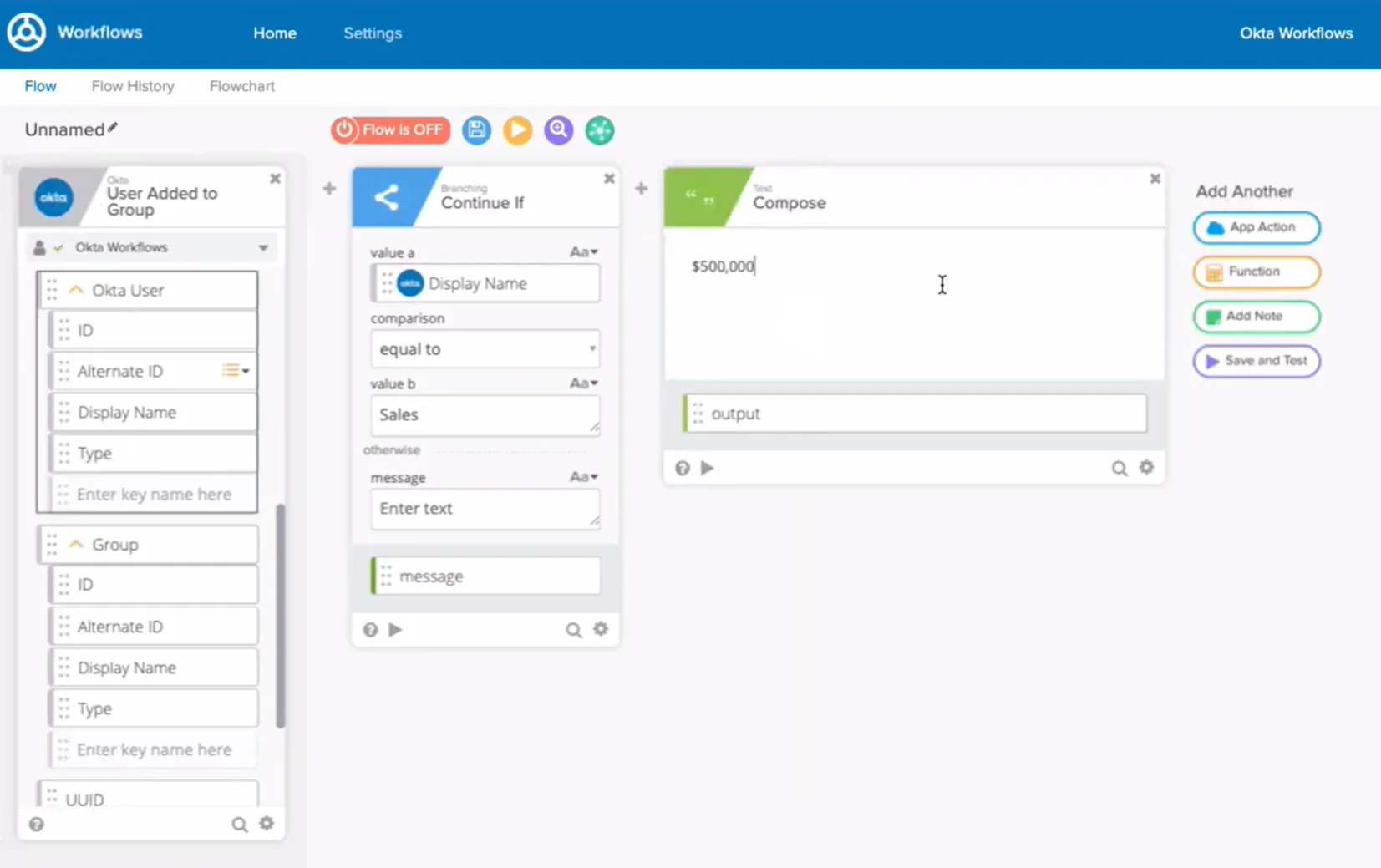This screenshot has height=868, width=1381.
Task: Open the message type dropdown
Action: [x=583, y=476]
